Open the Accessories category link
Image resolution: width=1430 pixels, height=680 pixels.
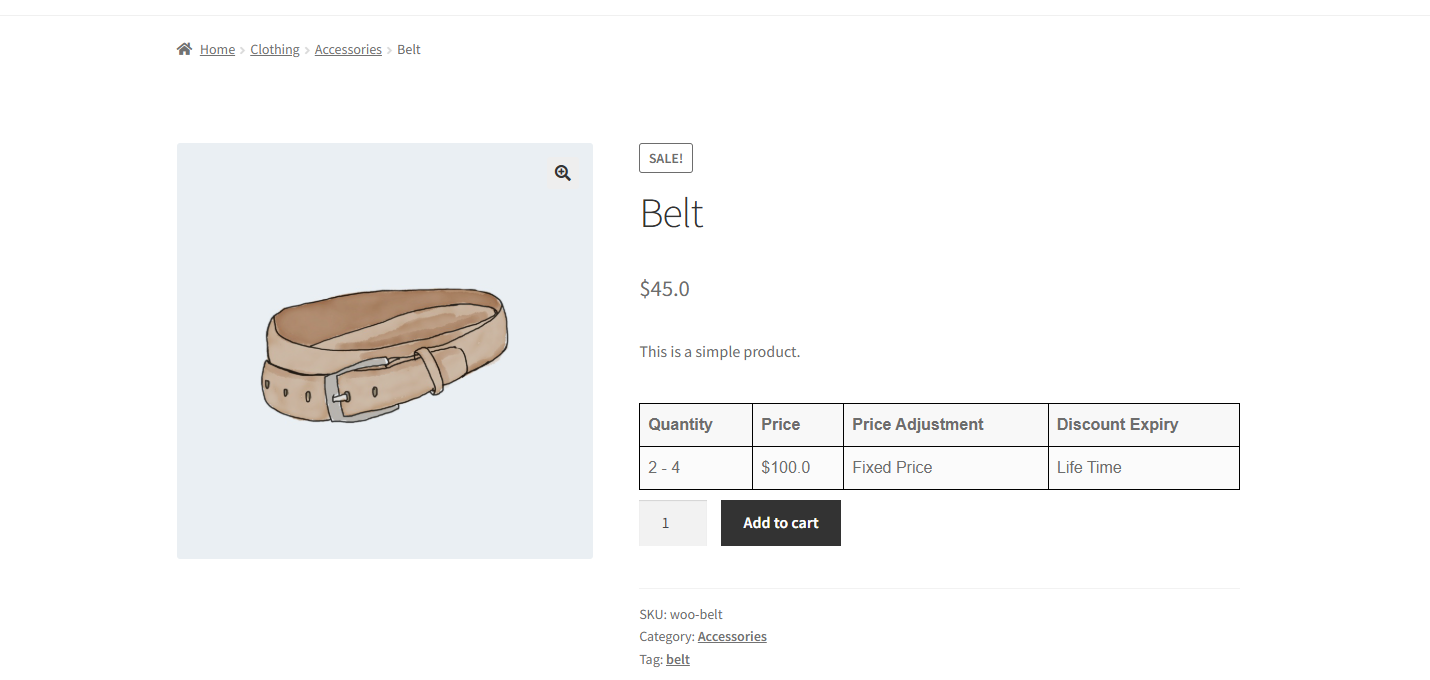732,636
